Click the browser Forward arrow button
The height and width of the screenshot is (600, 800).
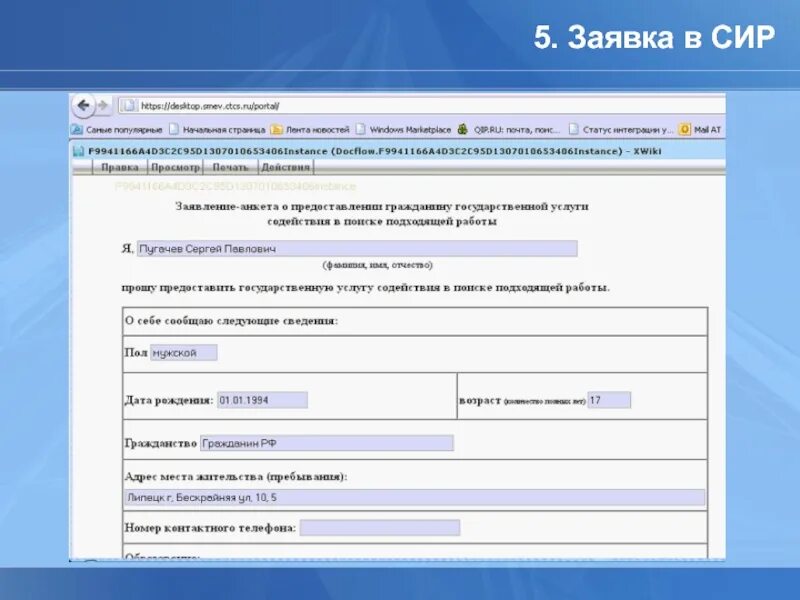(104, 106)
